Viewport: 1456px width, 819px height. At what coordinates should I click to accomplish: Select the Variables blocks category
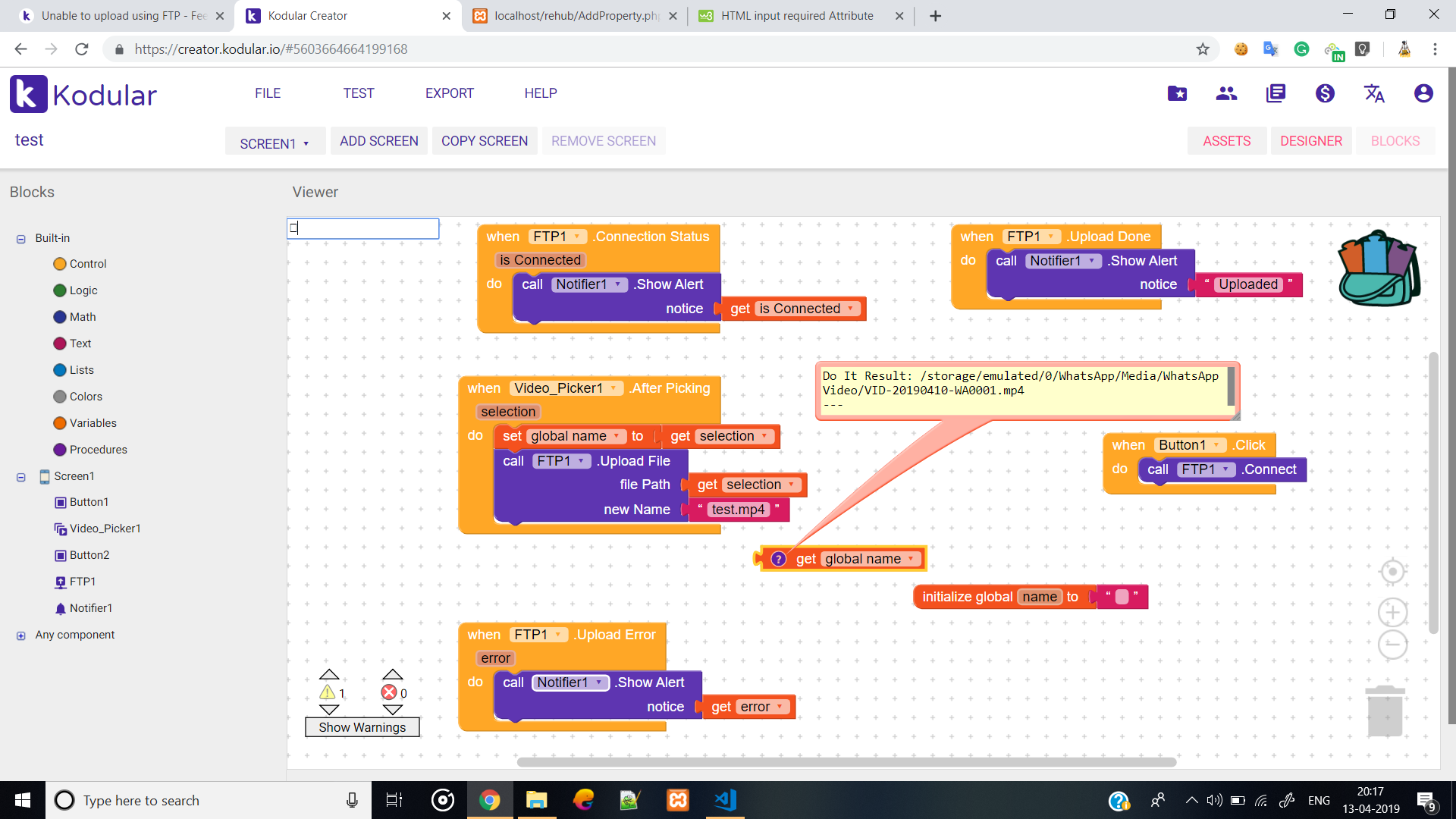[85, 423]
